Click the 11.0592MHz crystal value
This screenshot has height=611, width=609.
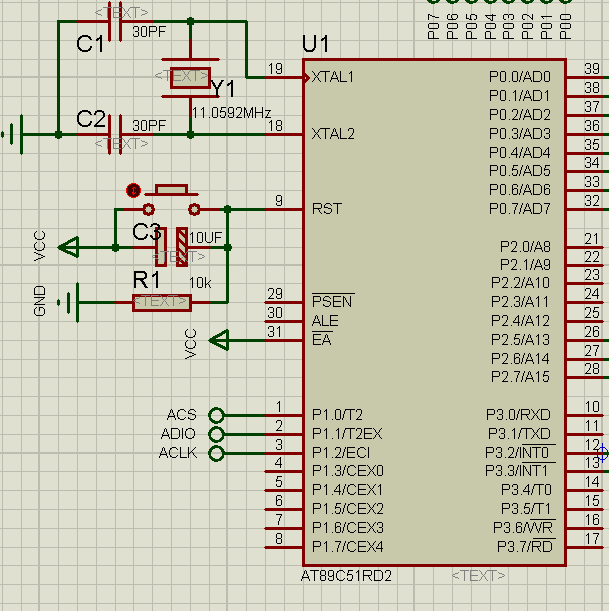click(231, 113)
